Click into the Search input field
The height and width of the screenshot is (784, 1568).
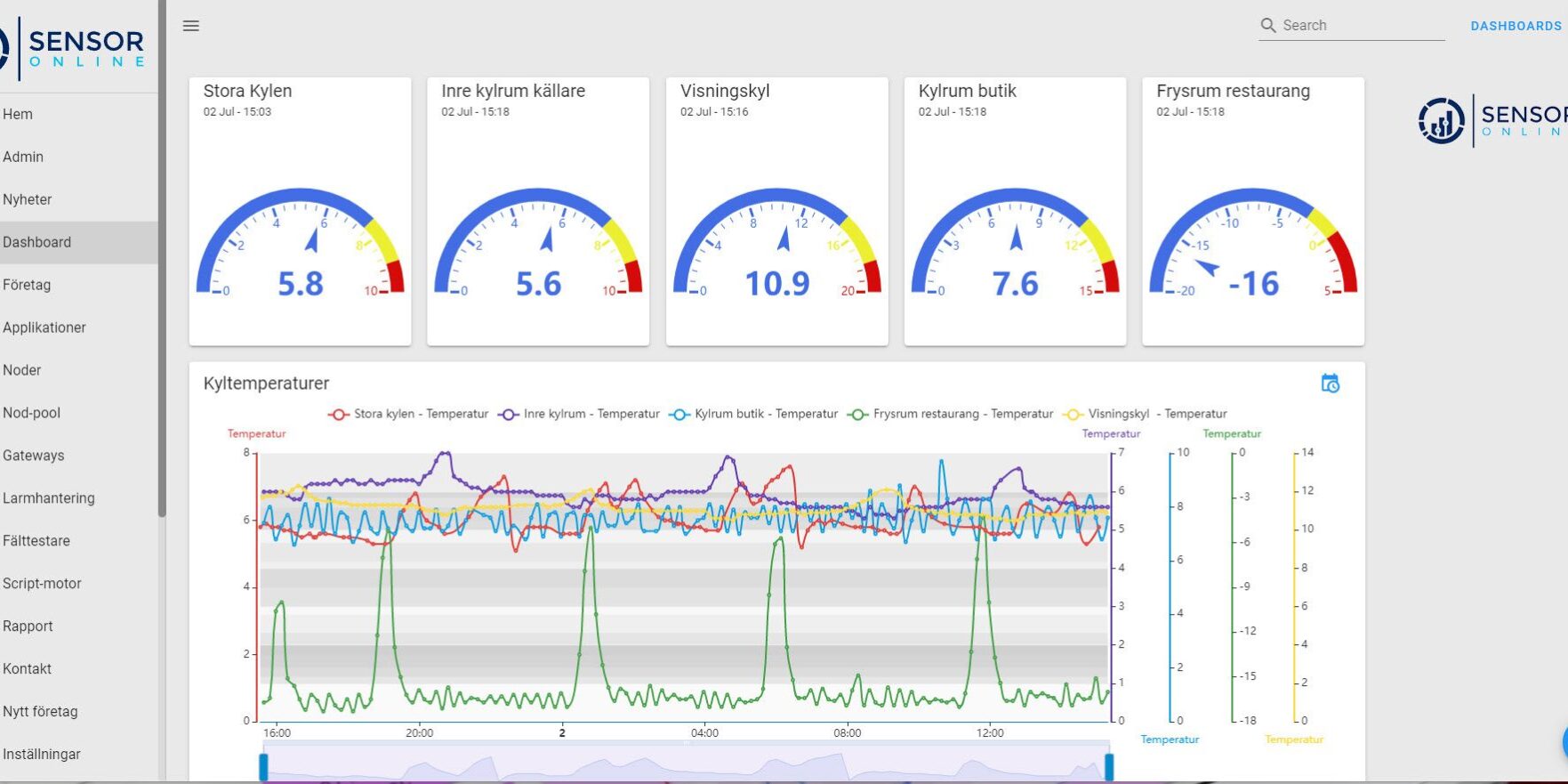pyautogui.click(x=1361, y=26)
